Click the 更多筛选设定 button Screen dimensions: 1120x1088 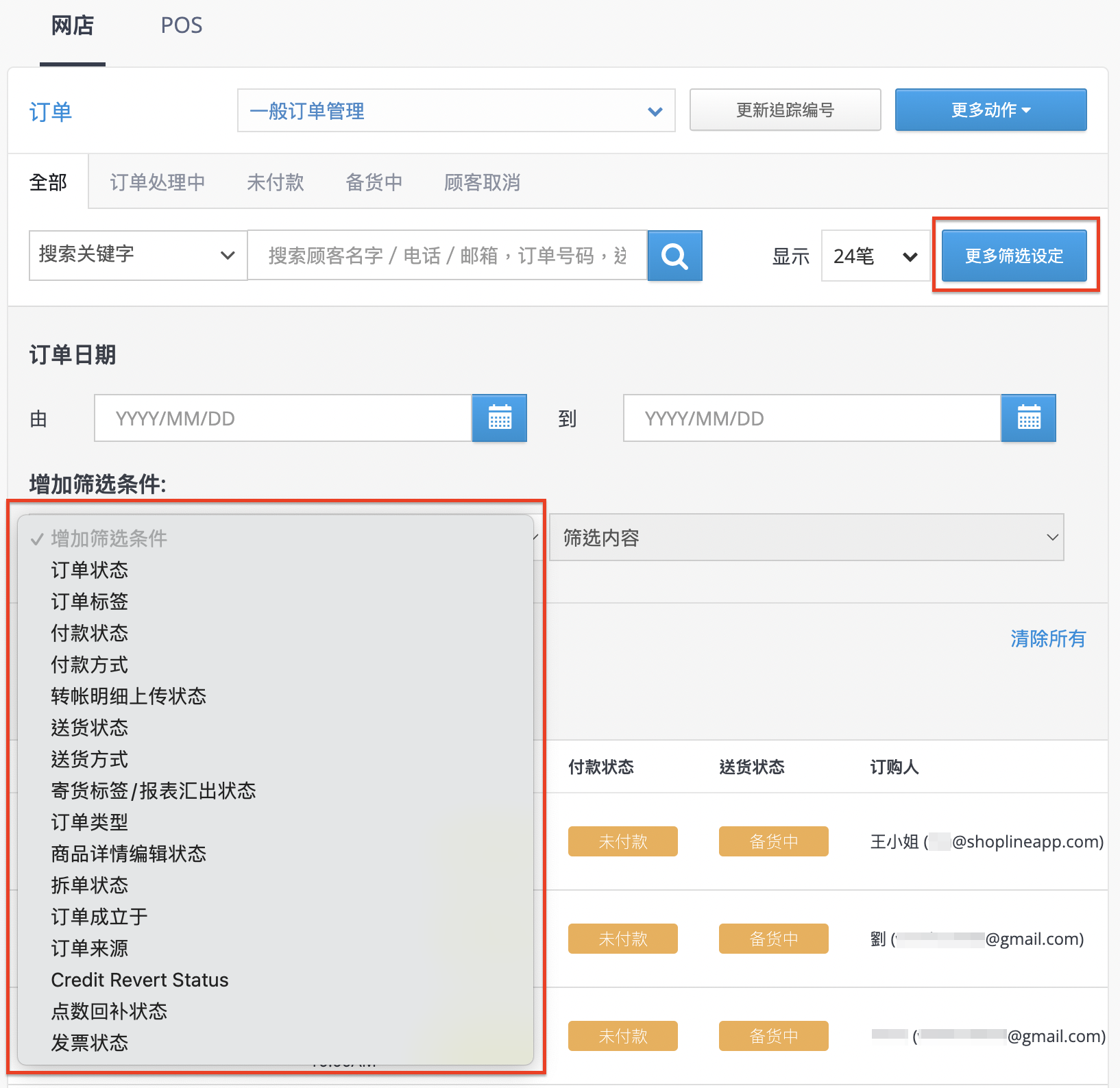(1014, 256)
